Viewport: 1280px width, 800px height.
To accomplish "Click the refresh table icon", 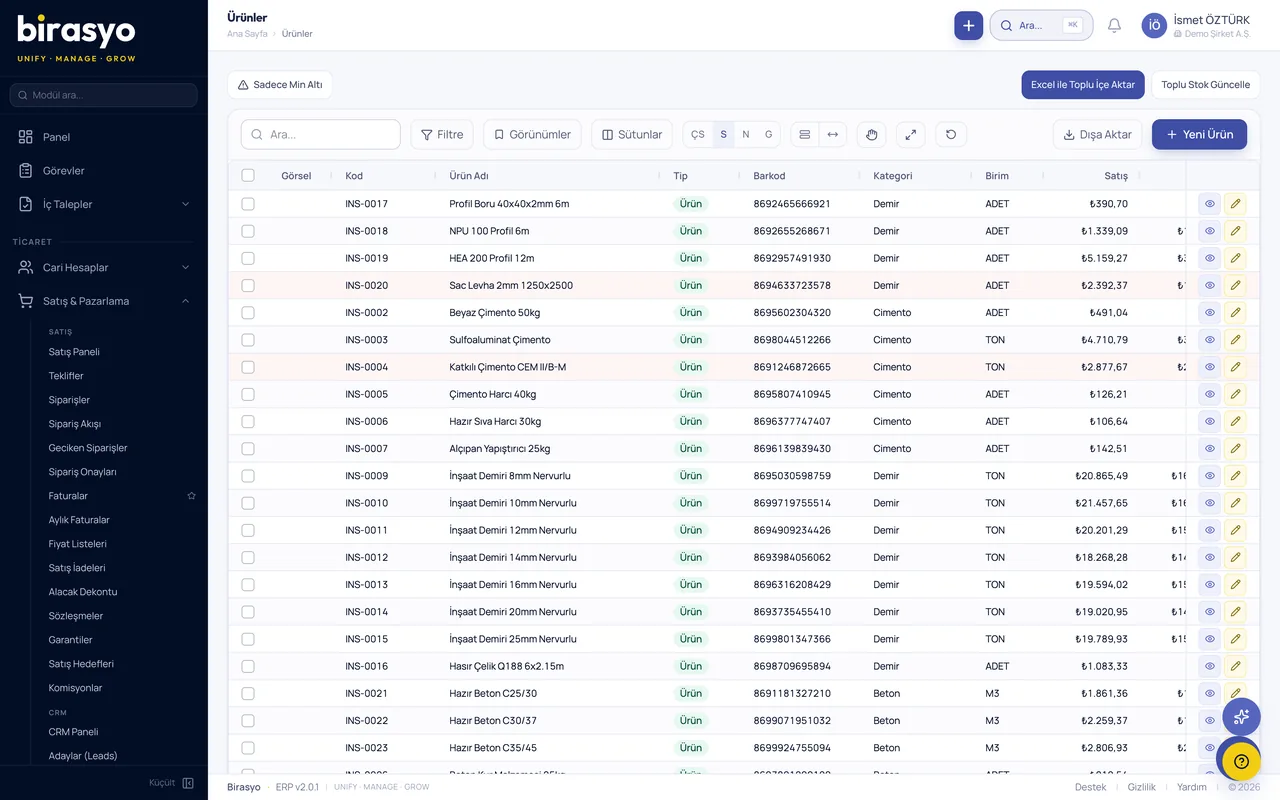I will click(x=951, y=135).
